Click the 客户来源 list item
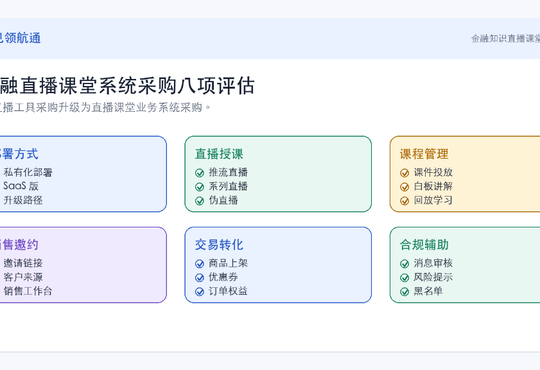This screenshot has width=540, height=370. click(23, 277)
